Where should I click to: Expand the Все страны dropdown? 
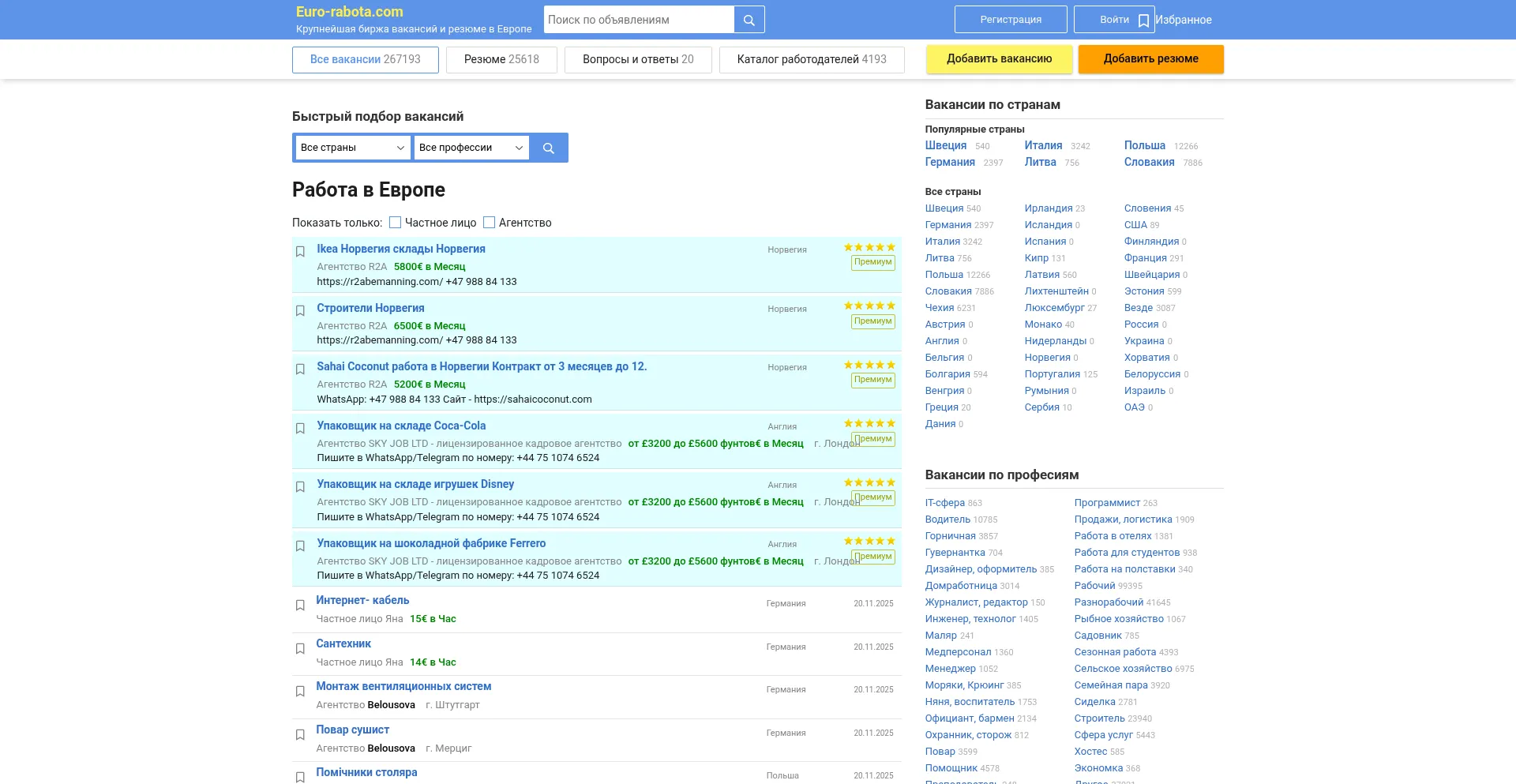click(x=352, y=148)
